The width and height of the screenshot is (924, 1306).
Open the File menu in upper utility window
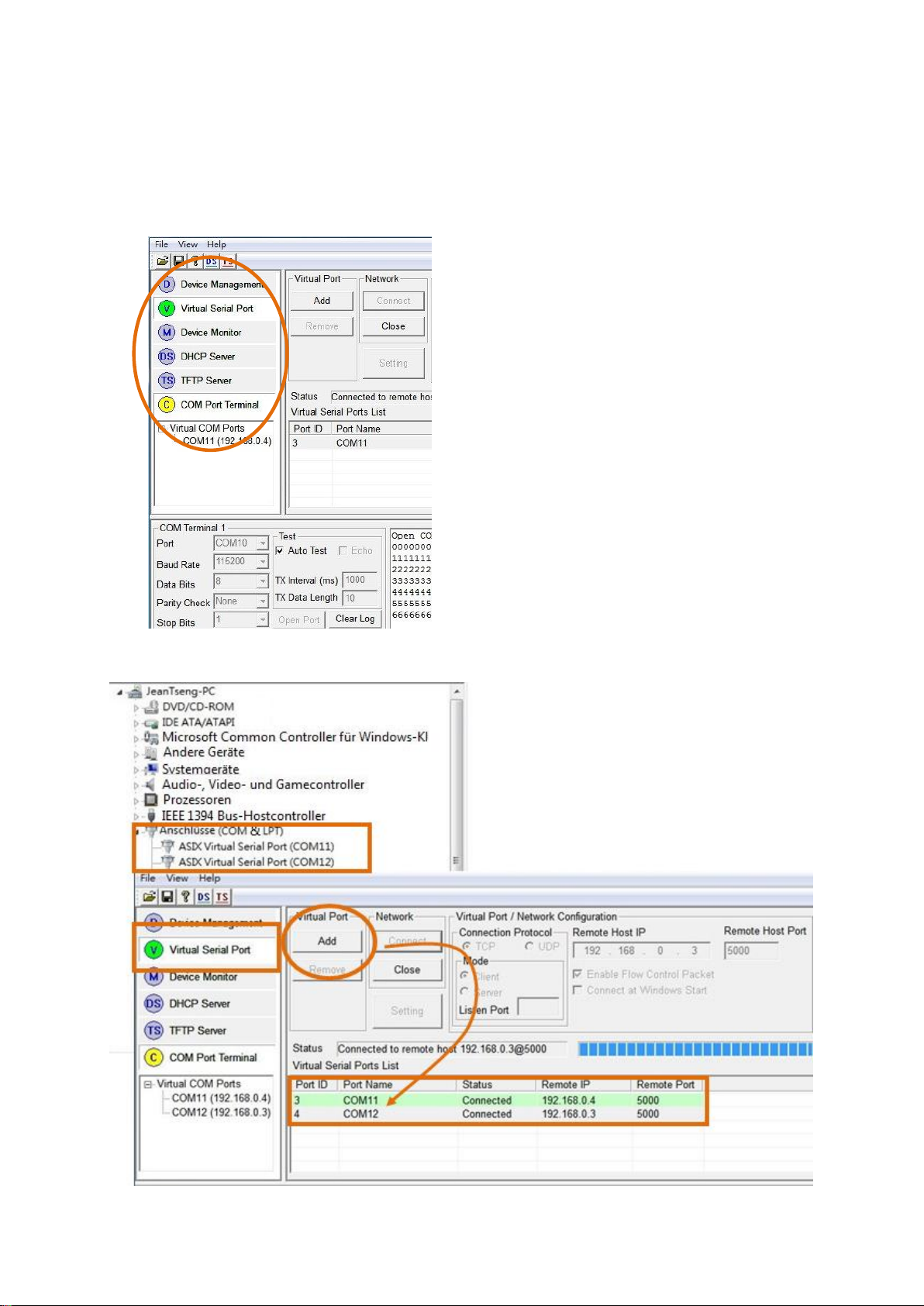click(x=161, y=244)
